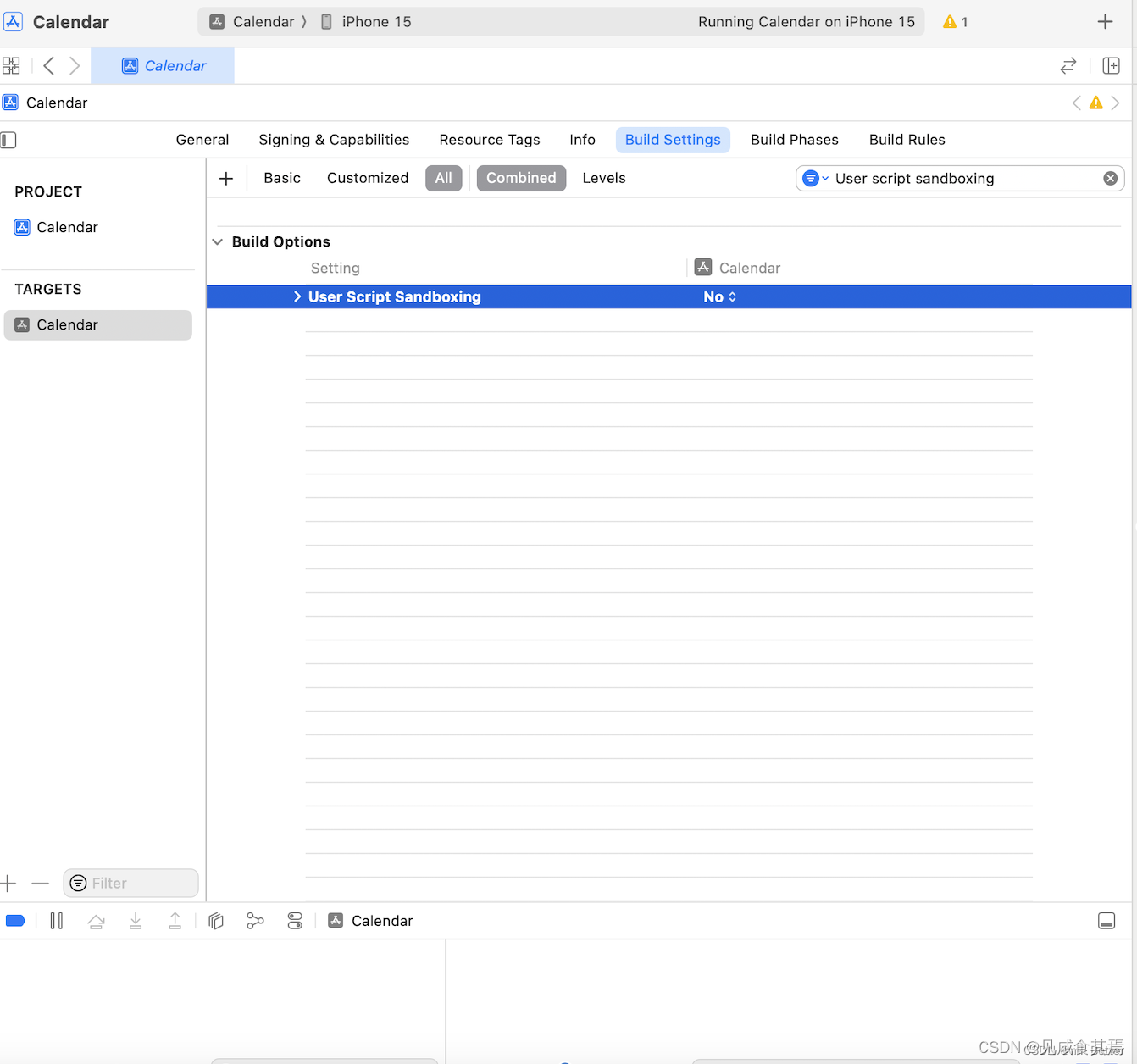
Task: Show Customized build settings
Action: 368,178
